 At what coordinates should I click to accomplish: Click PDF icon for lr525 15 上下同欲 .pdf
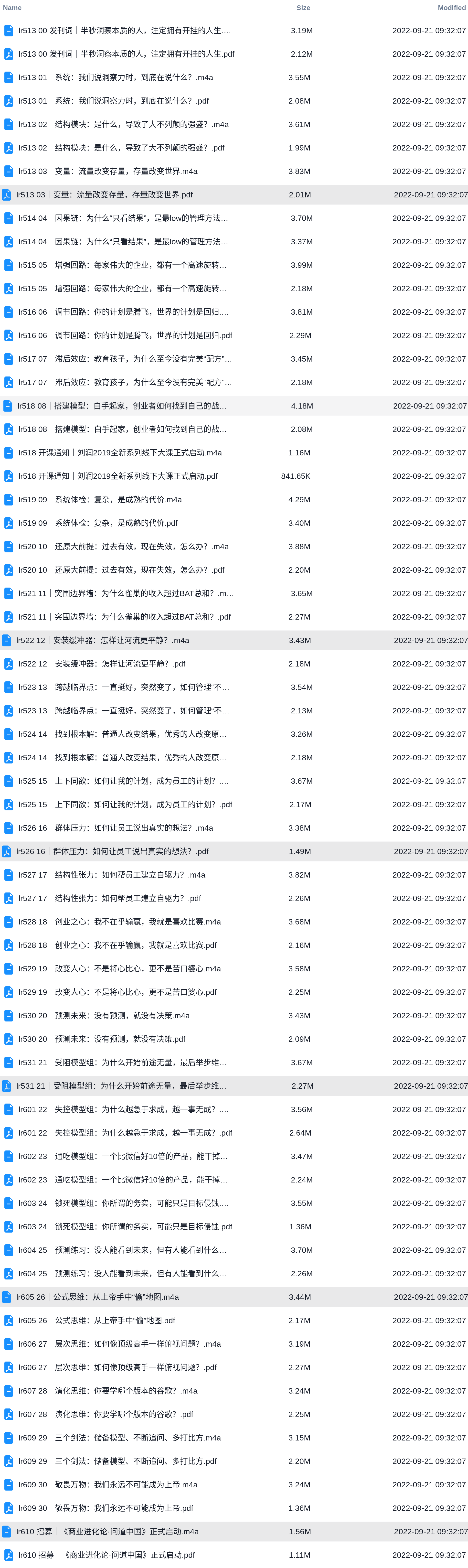9,805
